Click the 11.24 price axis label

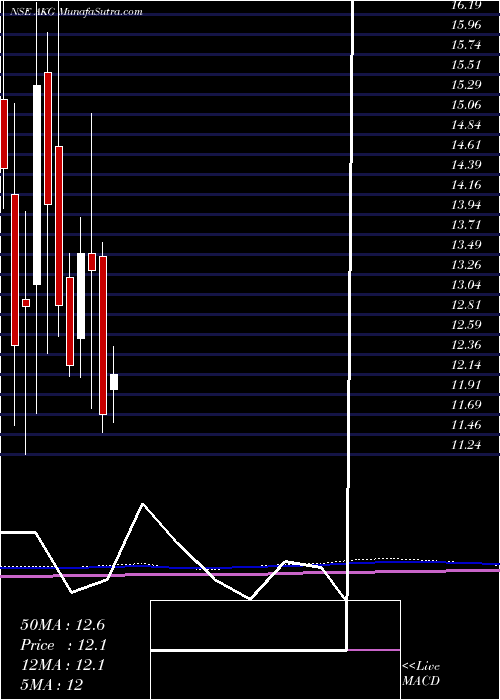pyautogui.click(x=466, y=445)
